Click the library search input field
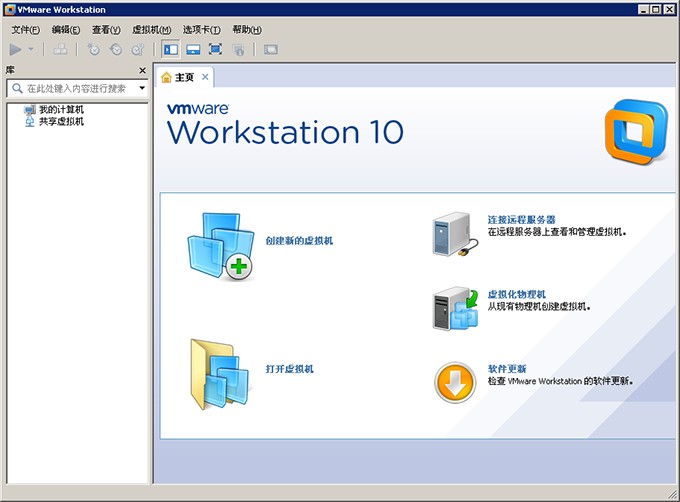 tap(77, 88)
